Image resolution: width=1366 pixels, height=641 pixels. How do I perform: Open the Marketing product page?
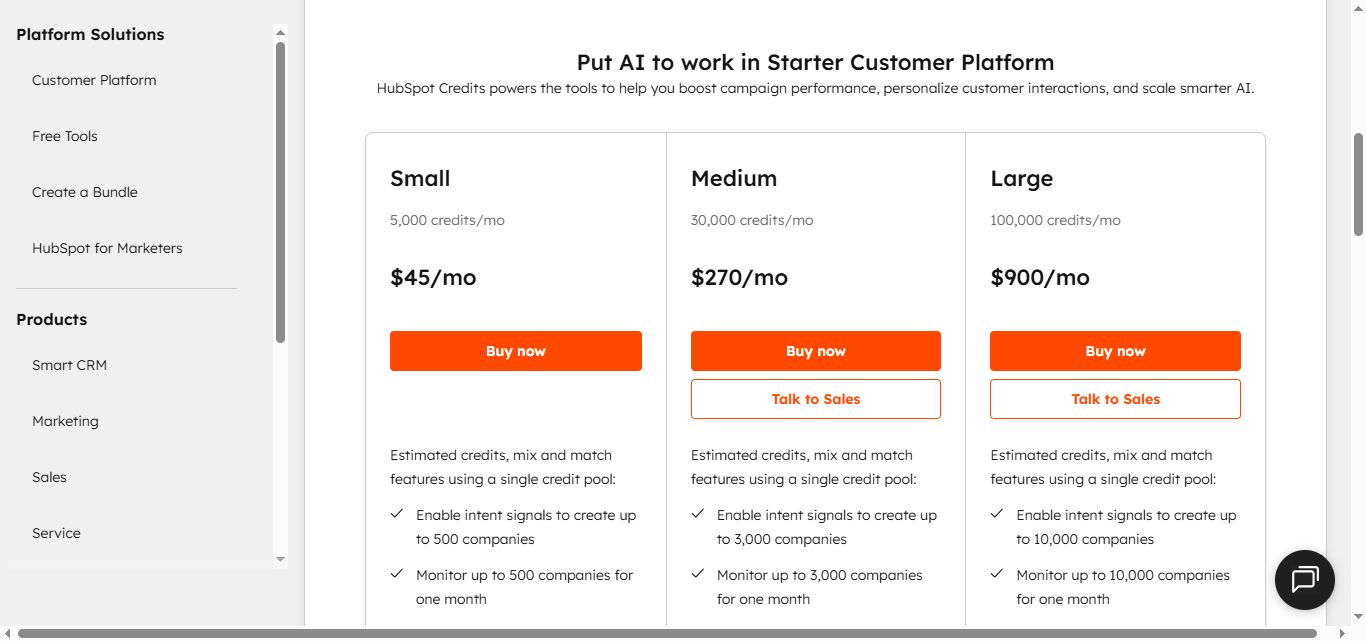[x=65, y=421]
